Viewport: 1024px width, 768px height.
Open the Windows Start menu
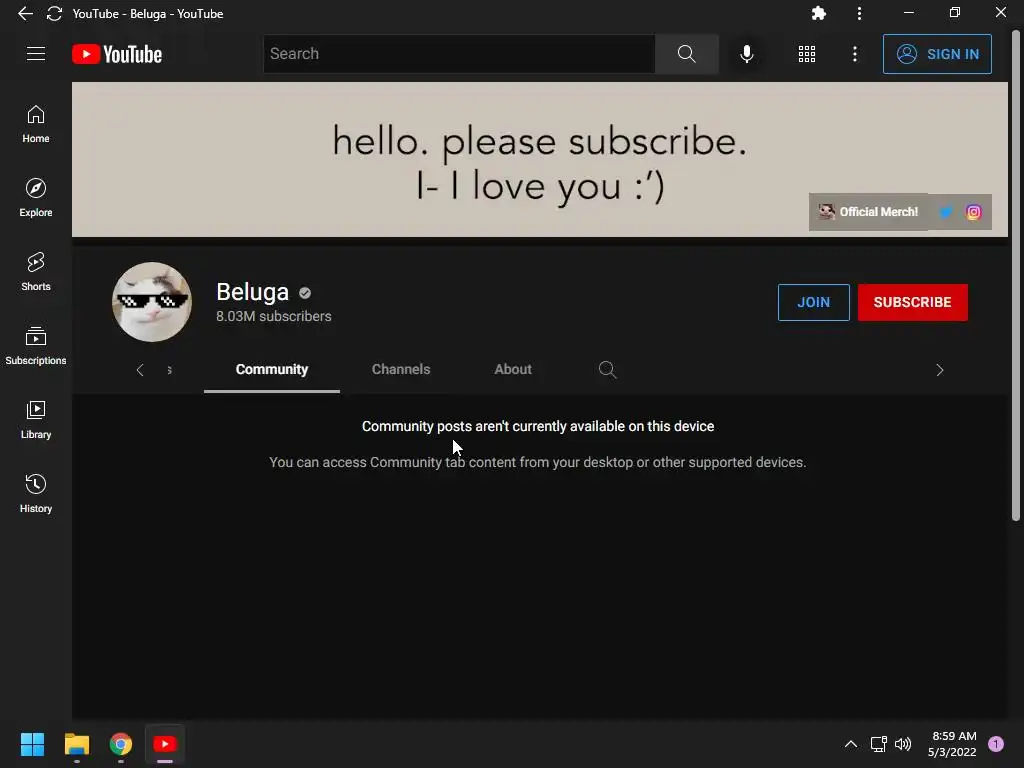click(32, 744)
